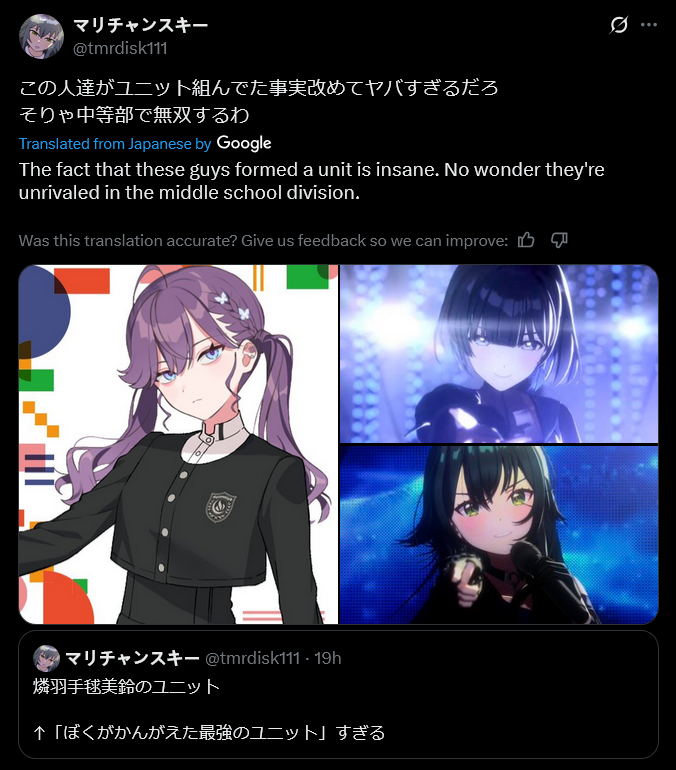Open the quoted tweet card
676x770 pixels.
pos(338,694)
